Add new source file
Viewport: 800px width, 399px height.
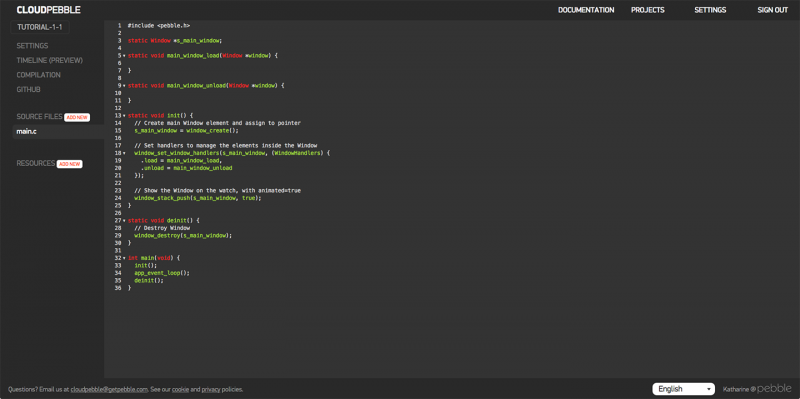tap(77, 117)
